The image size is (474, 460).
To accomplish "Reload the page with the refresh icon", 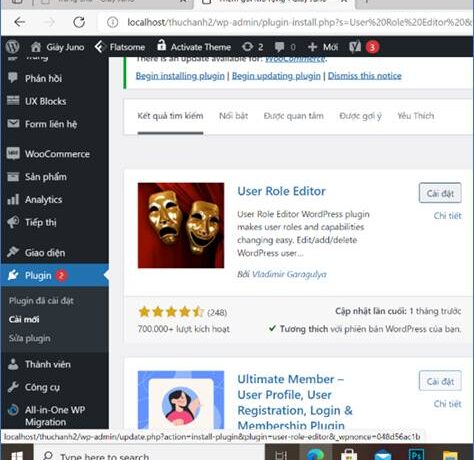I will pos(79,22).
